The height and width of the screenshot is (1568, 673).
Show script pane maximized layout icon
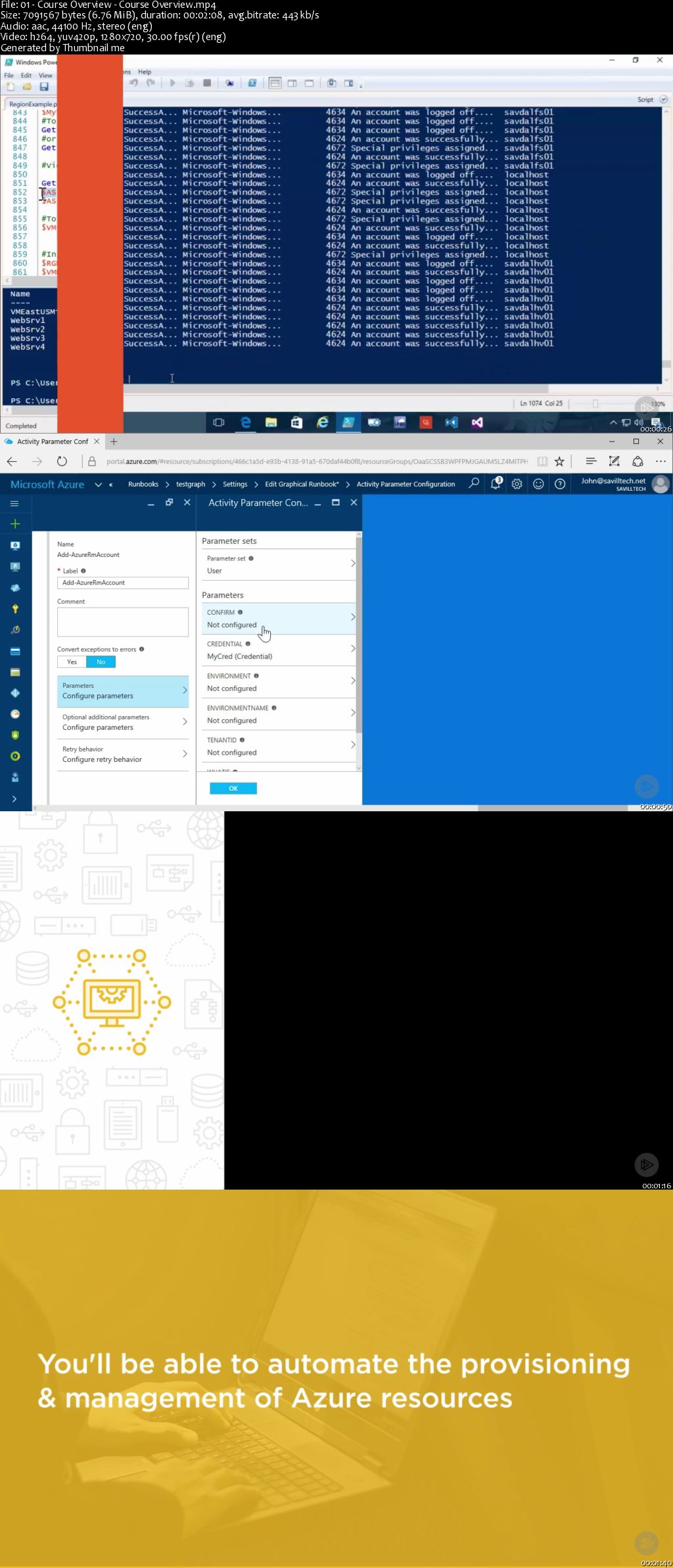pos(309,83)
